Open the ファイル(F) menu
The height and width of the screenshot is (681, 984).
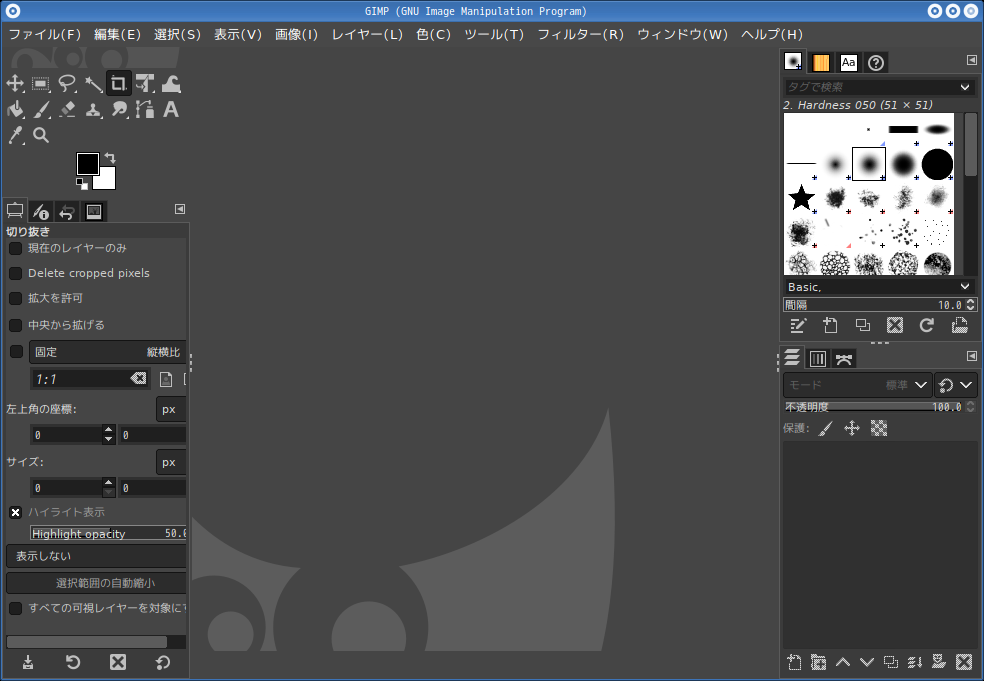tap(45, 35)
